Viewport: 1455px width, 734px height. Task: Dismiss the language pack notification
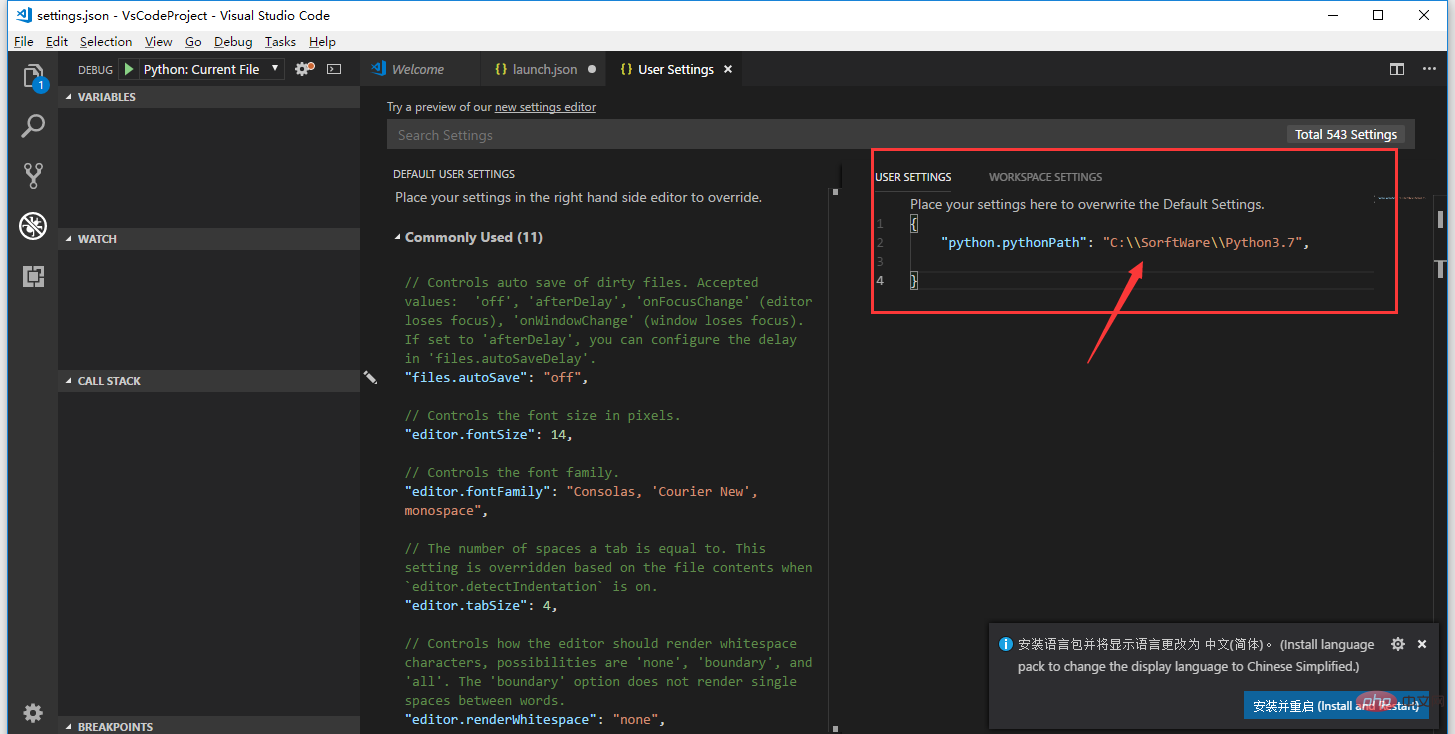click(x=1424, y=644)
